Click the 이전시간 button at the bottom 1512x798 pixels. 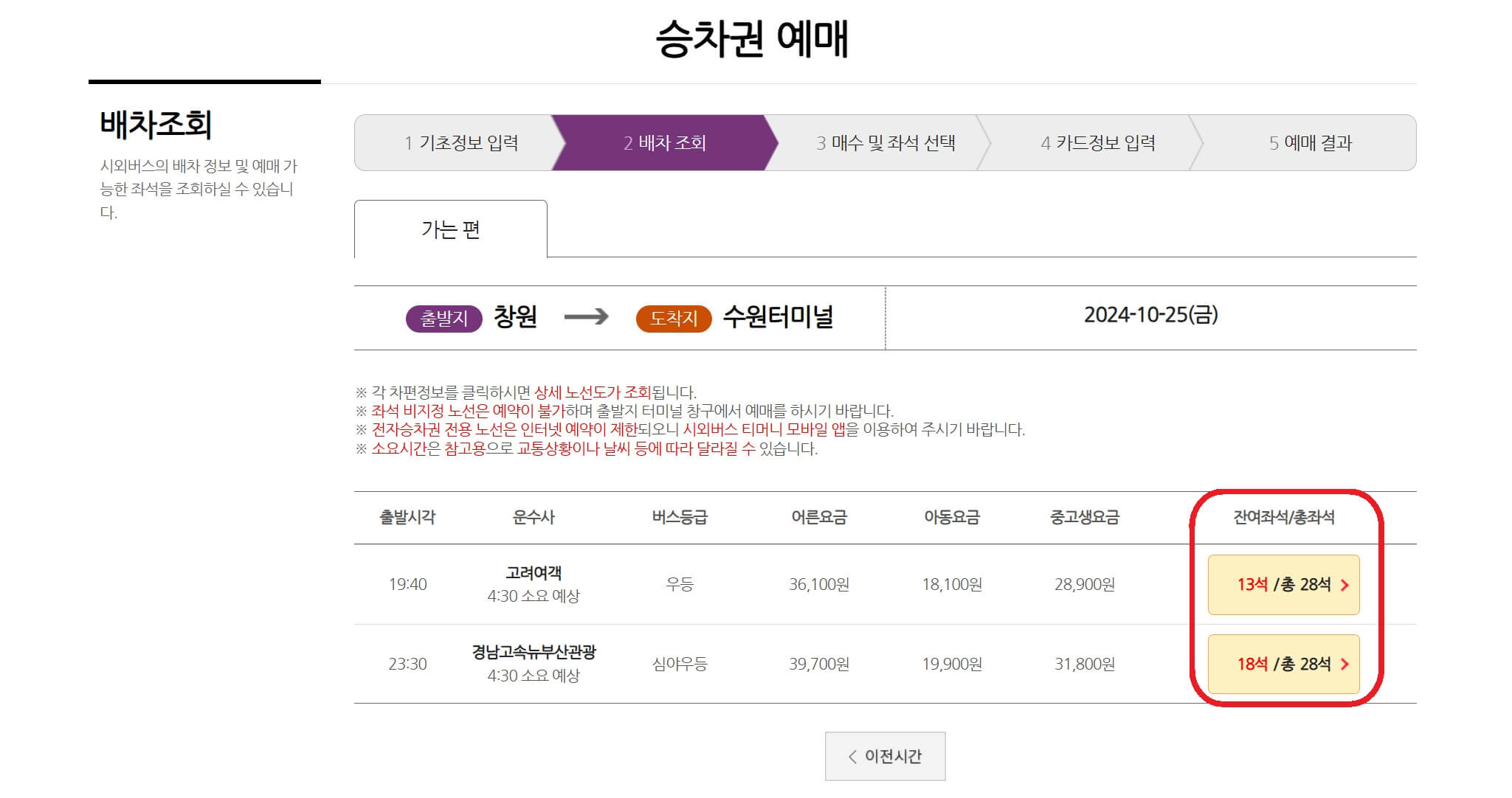[884, 756]
